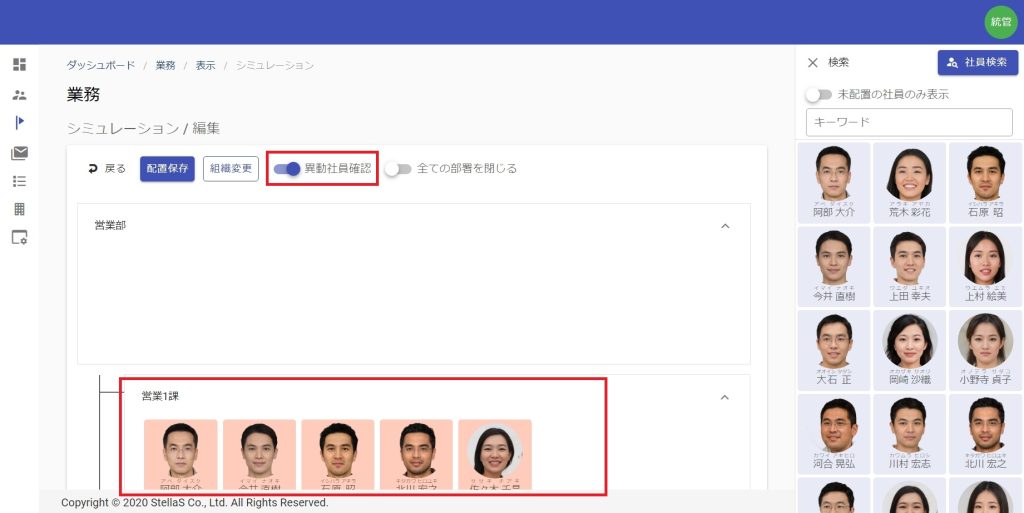The height and width of the screenshot is (513, 1024).
Task: Collapse the 営業1課 section chevron
Action: [725, 397]
